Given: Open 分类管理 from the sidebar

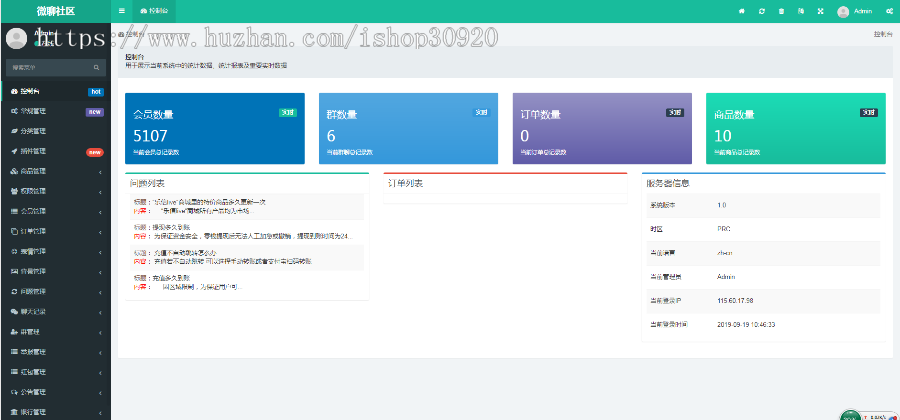Looking at the screenshot, I should [56, 131].
